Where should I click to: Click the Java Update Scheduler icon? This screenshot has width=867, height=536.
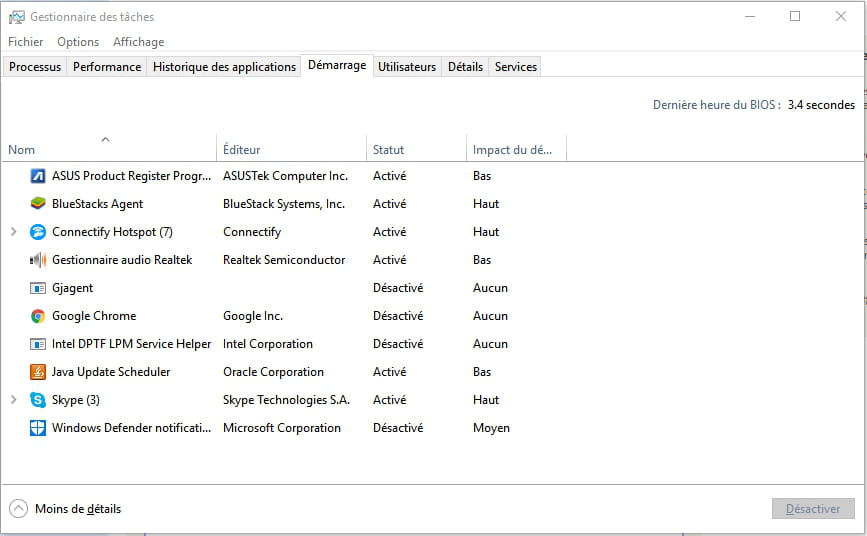tap(38, 372)
